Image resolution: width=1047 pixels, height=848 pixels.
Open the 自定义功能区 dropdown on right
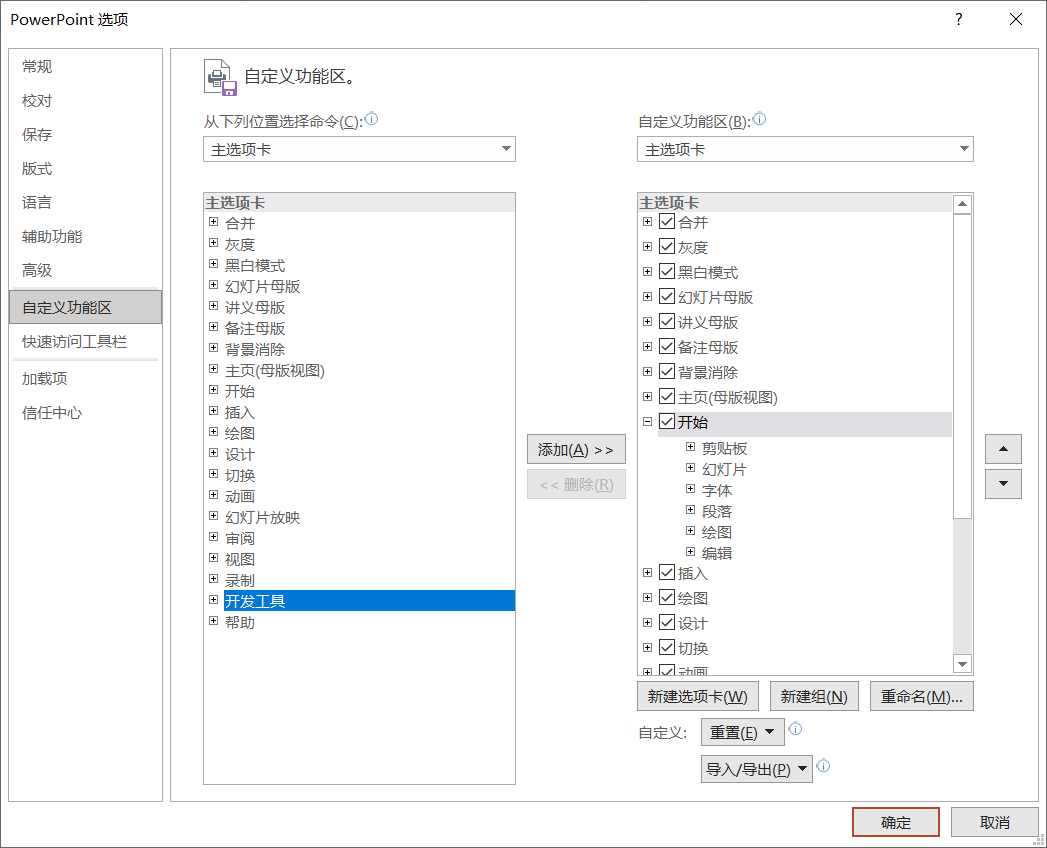coord(805,149)
